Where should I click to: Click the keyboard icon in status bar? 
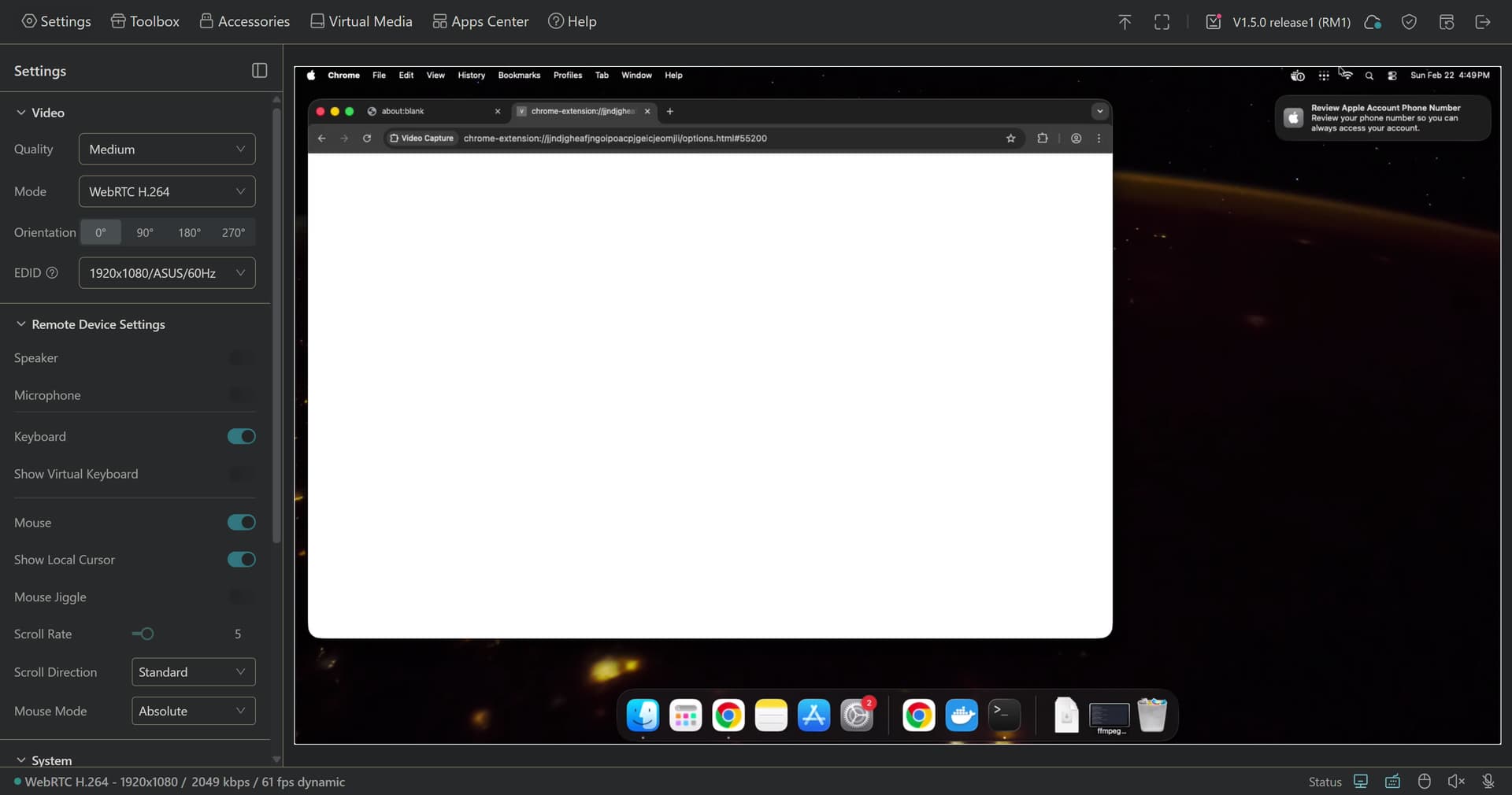1392,781
